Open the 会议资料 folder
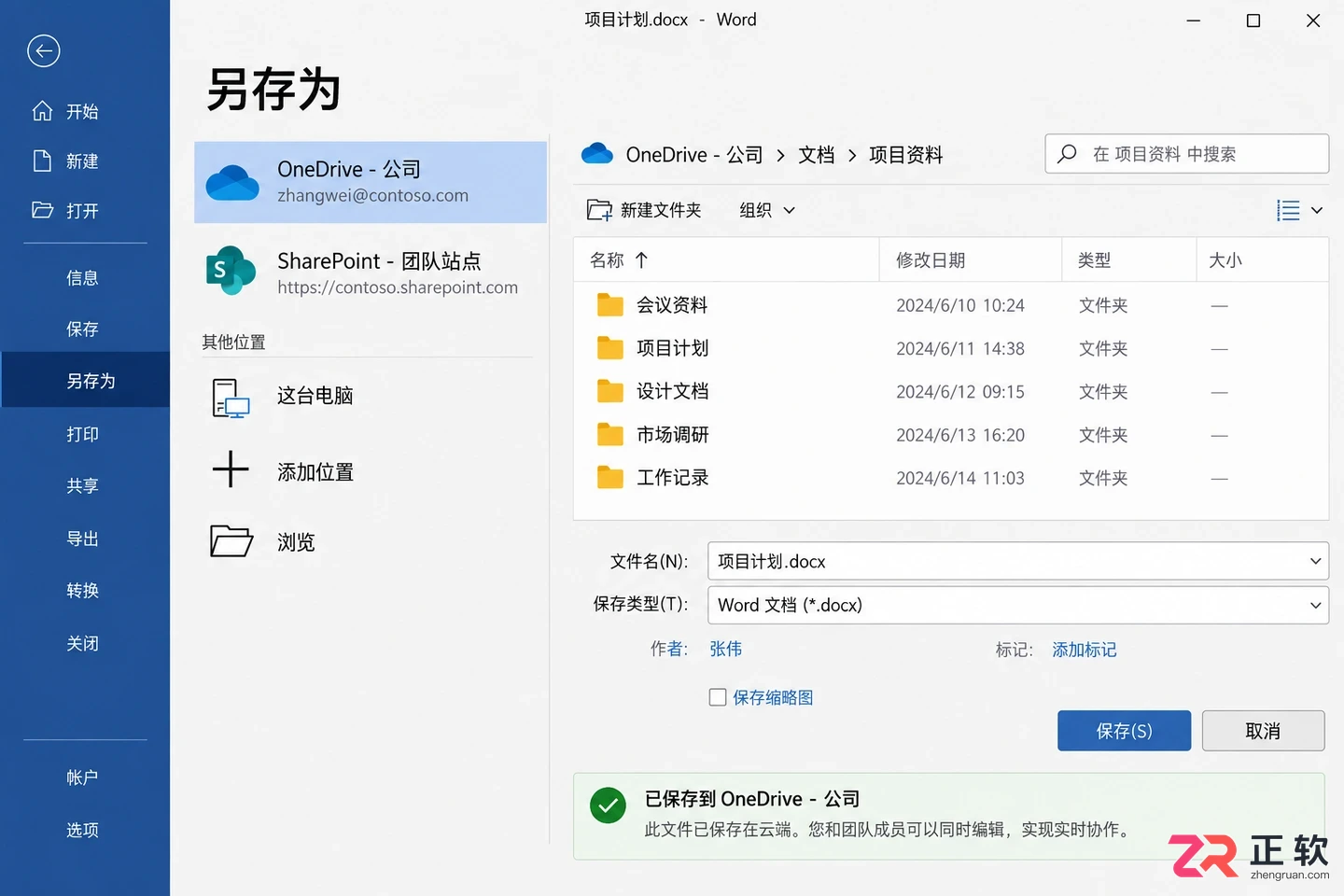 tap(950, 305)
